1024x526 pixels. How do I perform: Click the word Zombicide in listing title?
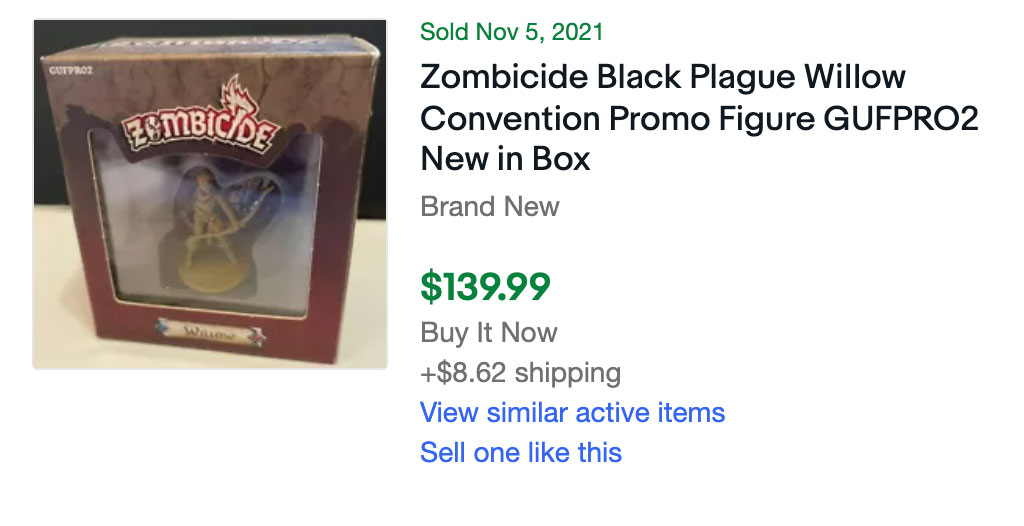504,78
